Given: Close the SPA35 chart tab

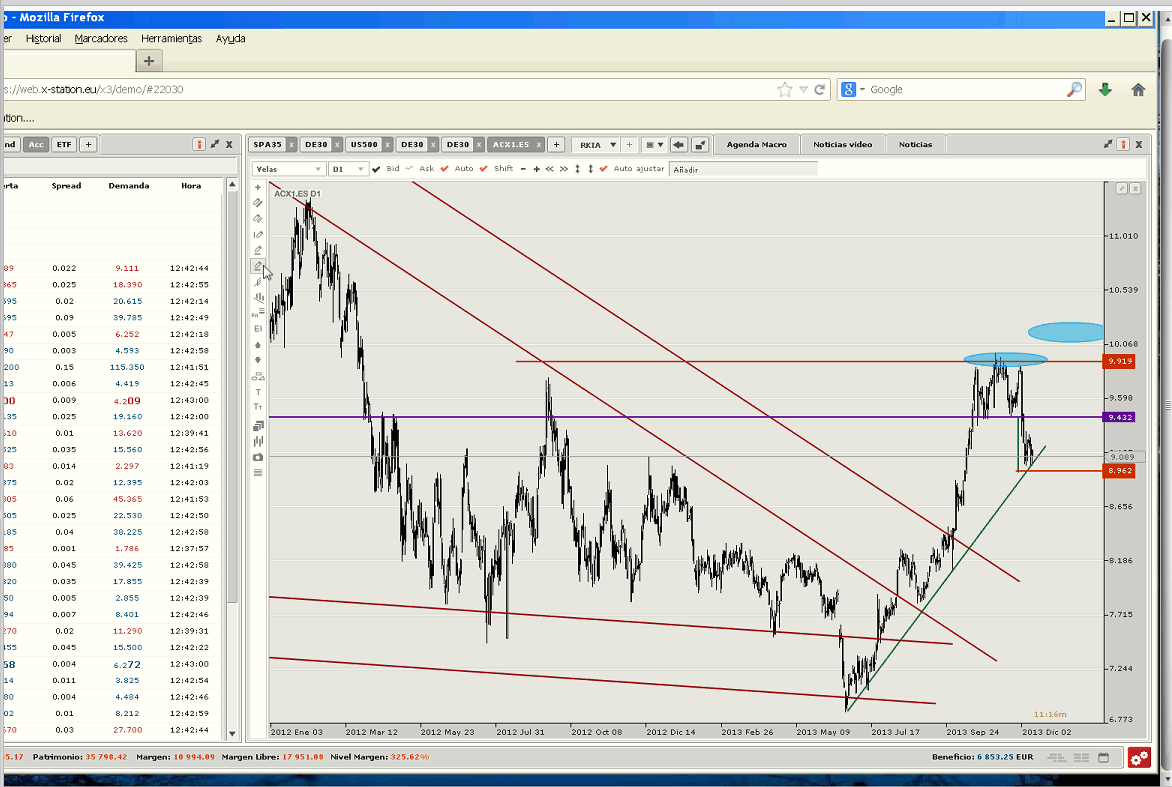Looking at the screenshot, I should coord(291,145).
